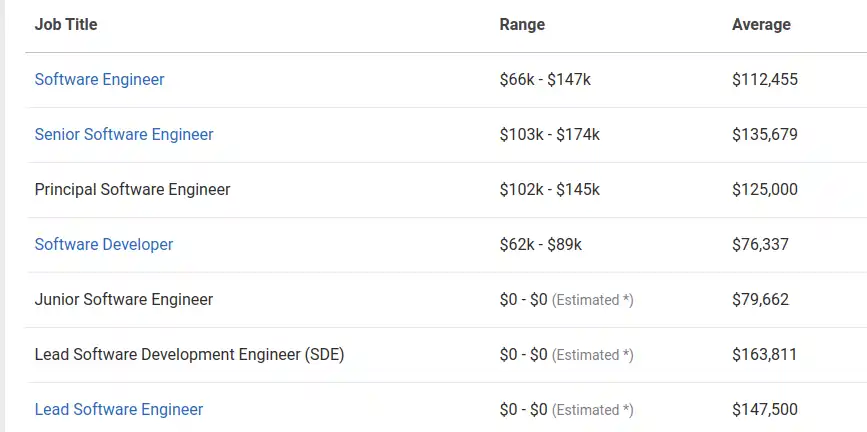Click the $135,679 average salary value
The width and height of the screenshot is (867, 432).
pyautogui.click(x=765, y=134)
